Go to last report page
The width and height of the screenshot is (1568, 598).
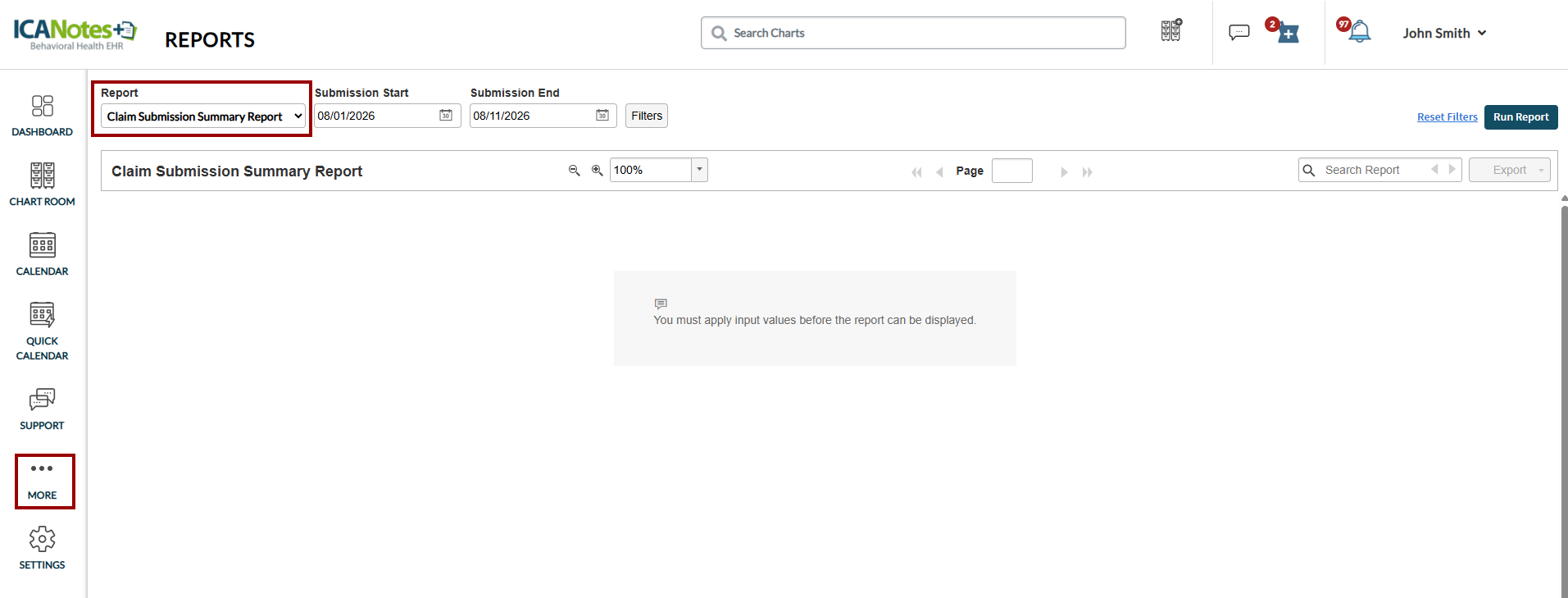[x=1088, y=171]
